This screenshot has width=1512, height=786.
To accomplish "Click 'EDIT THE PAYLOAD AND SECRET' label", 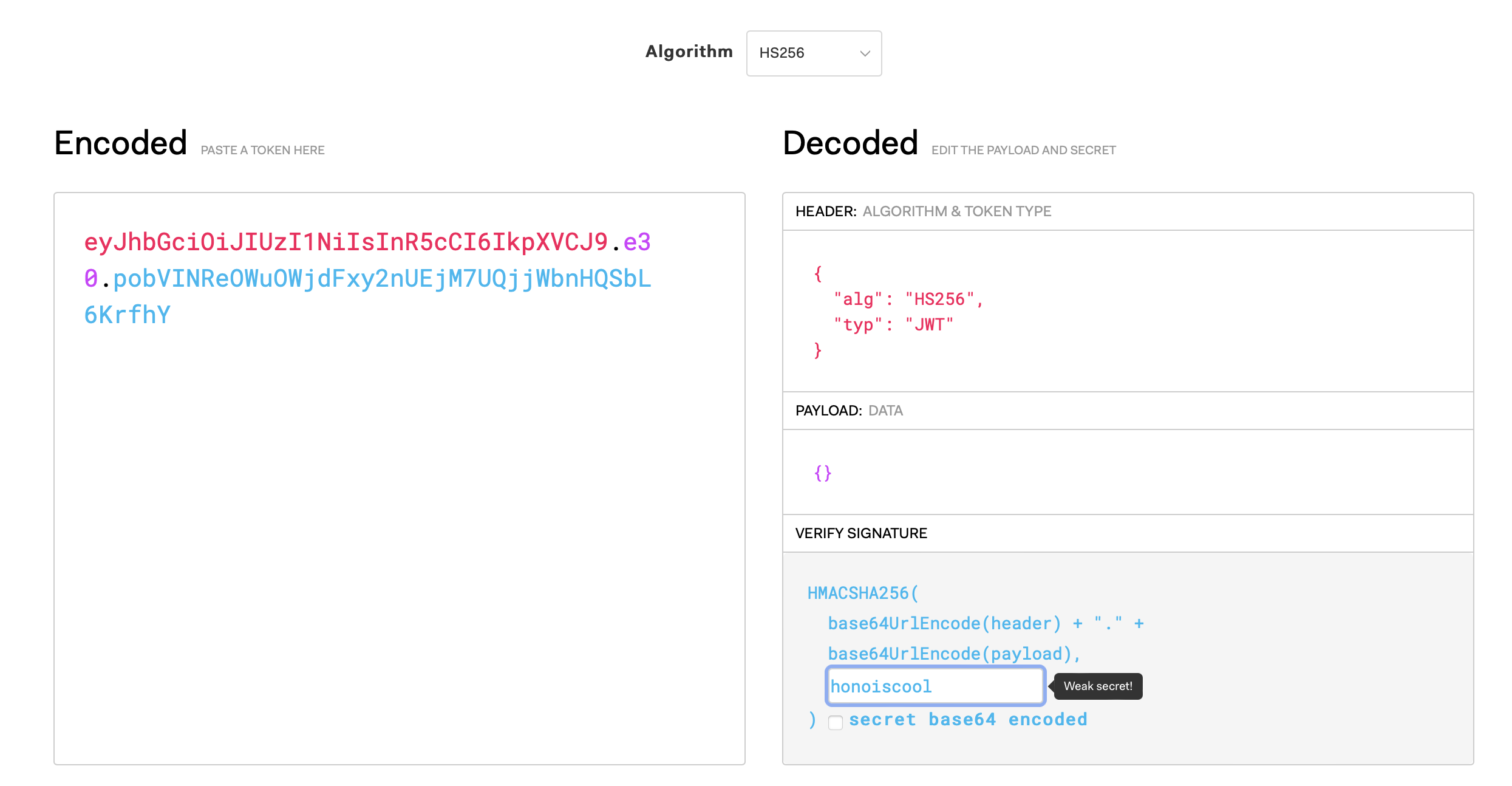I will [x=1023, y=150].
